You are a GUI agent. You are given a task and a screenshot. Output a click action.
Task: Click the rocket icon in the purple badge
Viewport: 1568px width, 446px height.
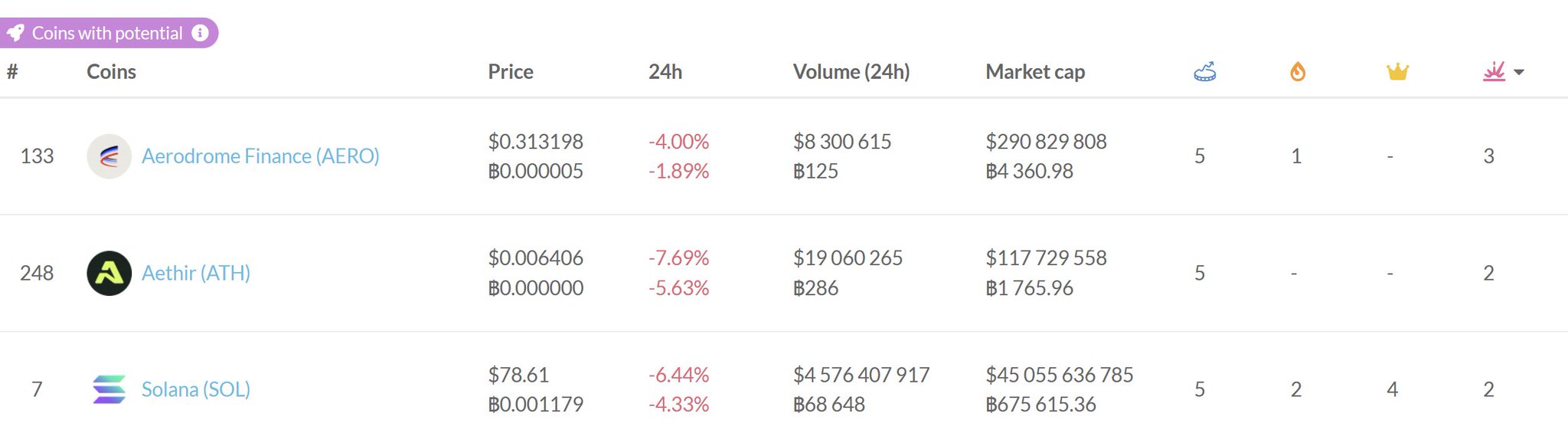[x=15, y=34]
